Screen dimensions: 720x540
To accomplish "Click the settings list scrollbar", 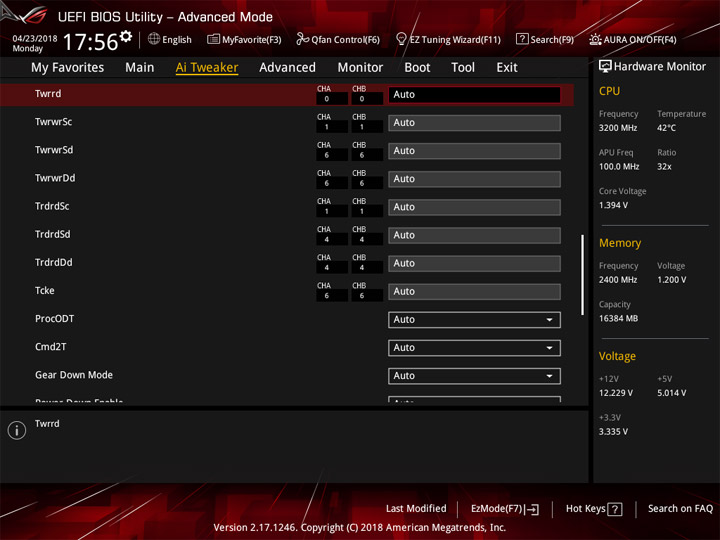I will coord(582,275).
